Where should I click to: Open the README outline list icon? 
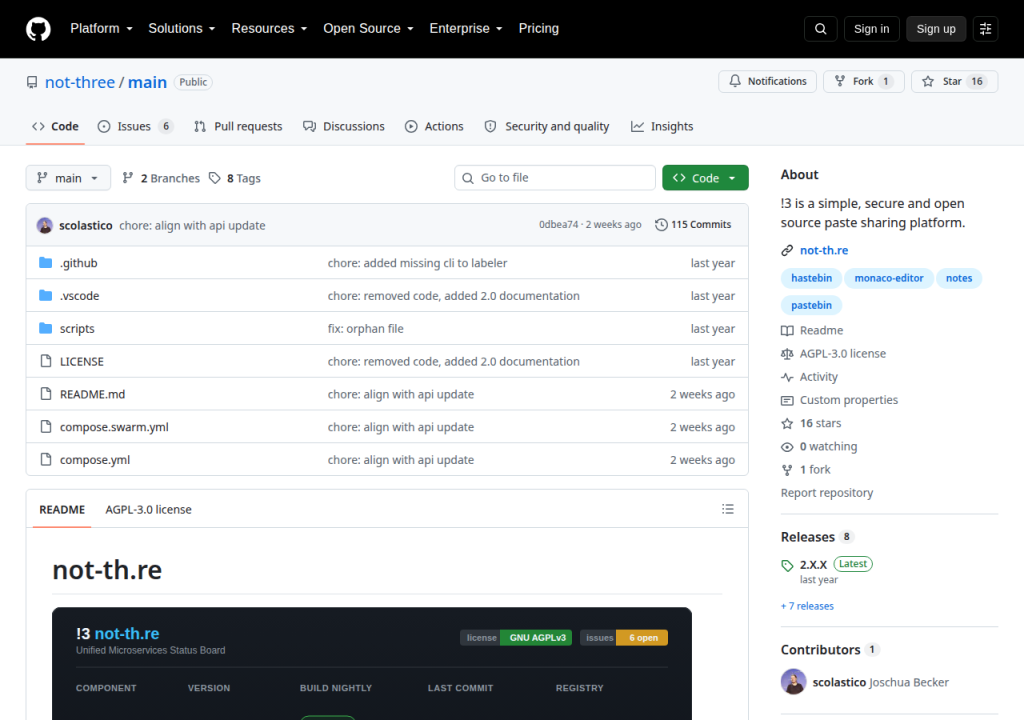coord(728,509)
